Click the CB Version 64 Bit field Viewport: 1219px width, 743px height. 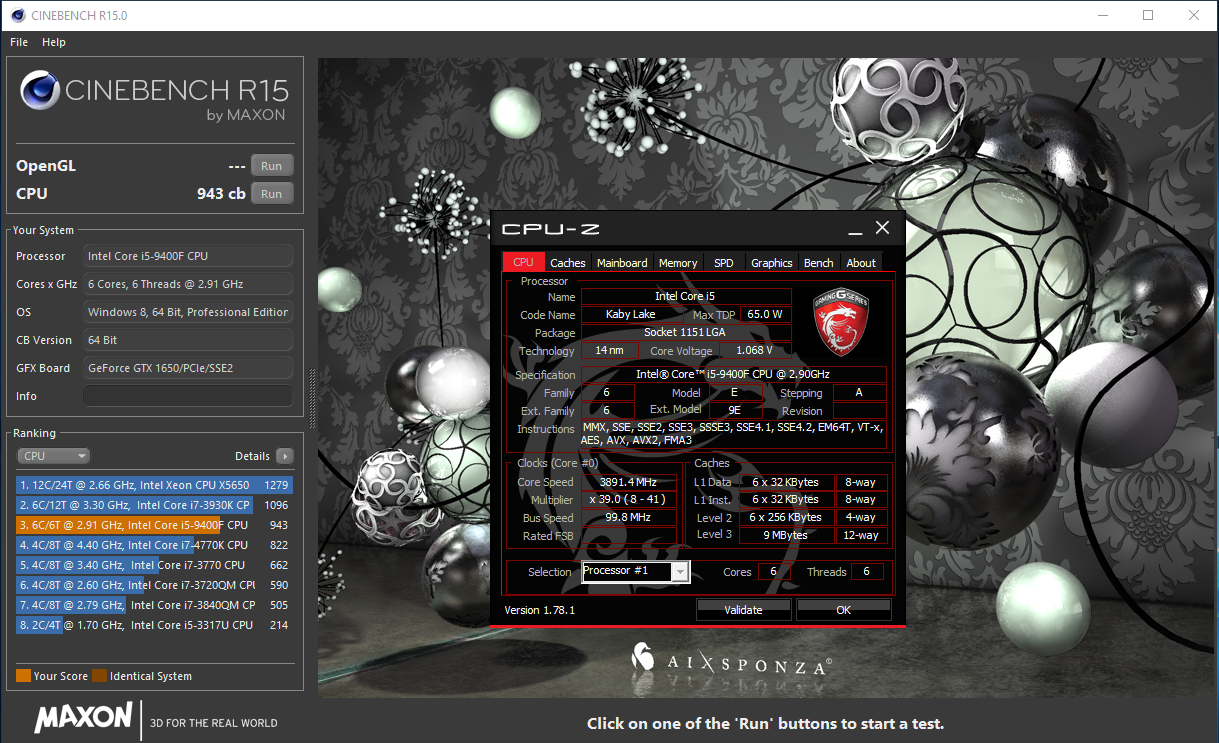point(188,340)
